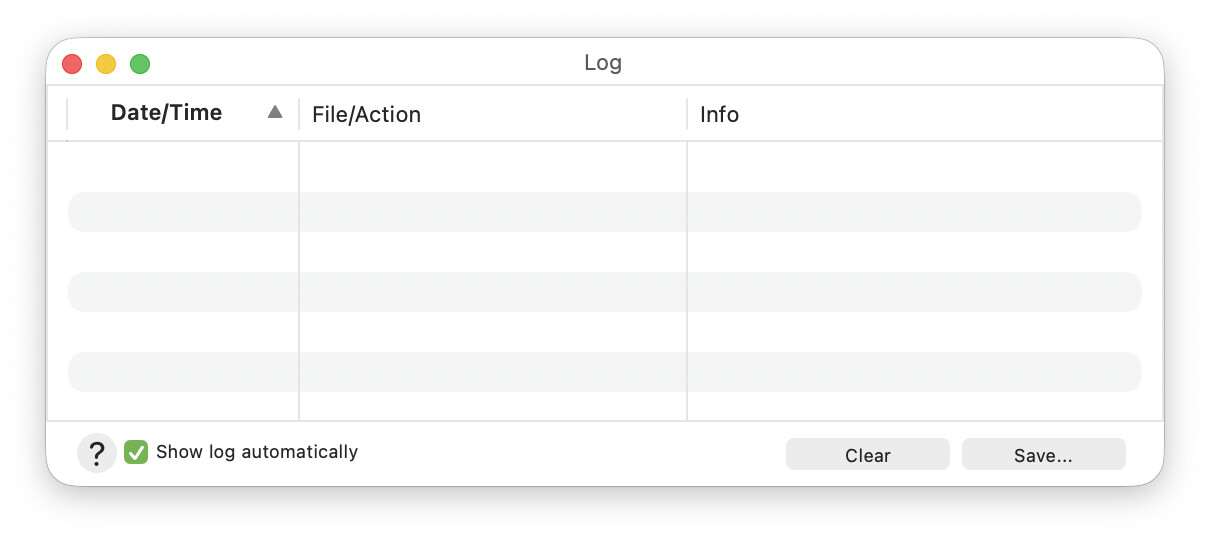Click divider between File/Action and Info headers

pyautogui.click(x=687, y=114)
